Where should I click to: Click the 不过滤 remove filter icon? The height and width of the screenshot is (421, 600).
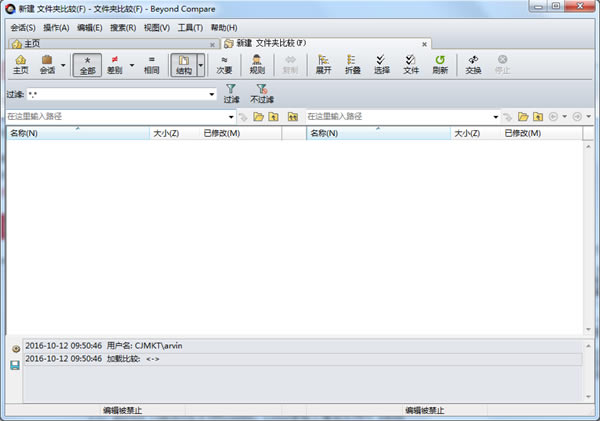261,94
